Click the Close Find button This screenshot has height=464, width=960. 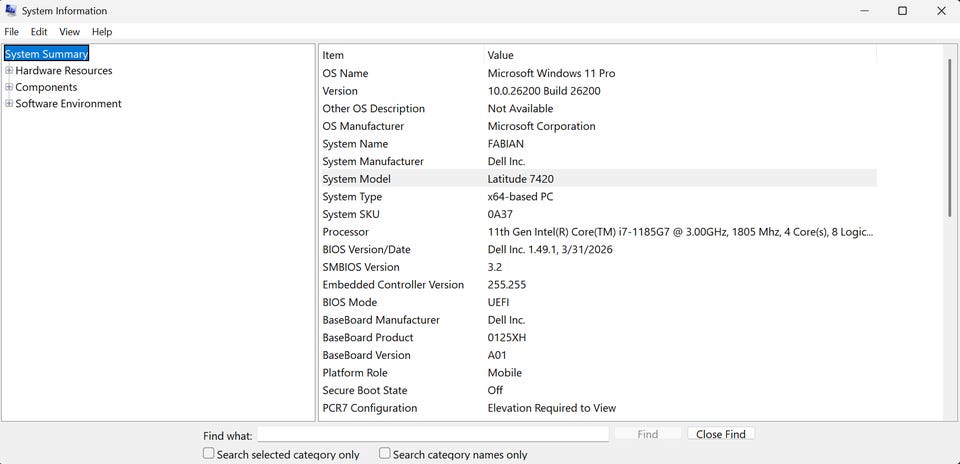[x=721, y=434]
